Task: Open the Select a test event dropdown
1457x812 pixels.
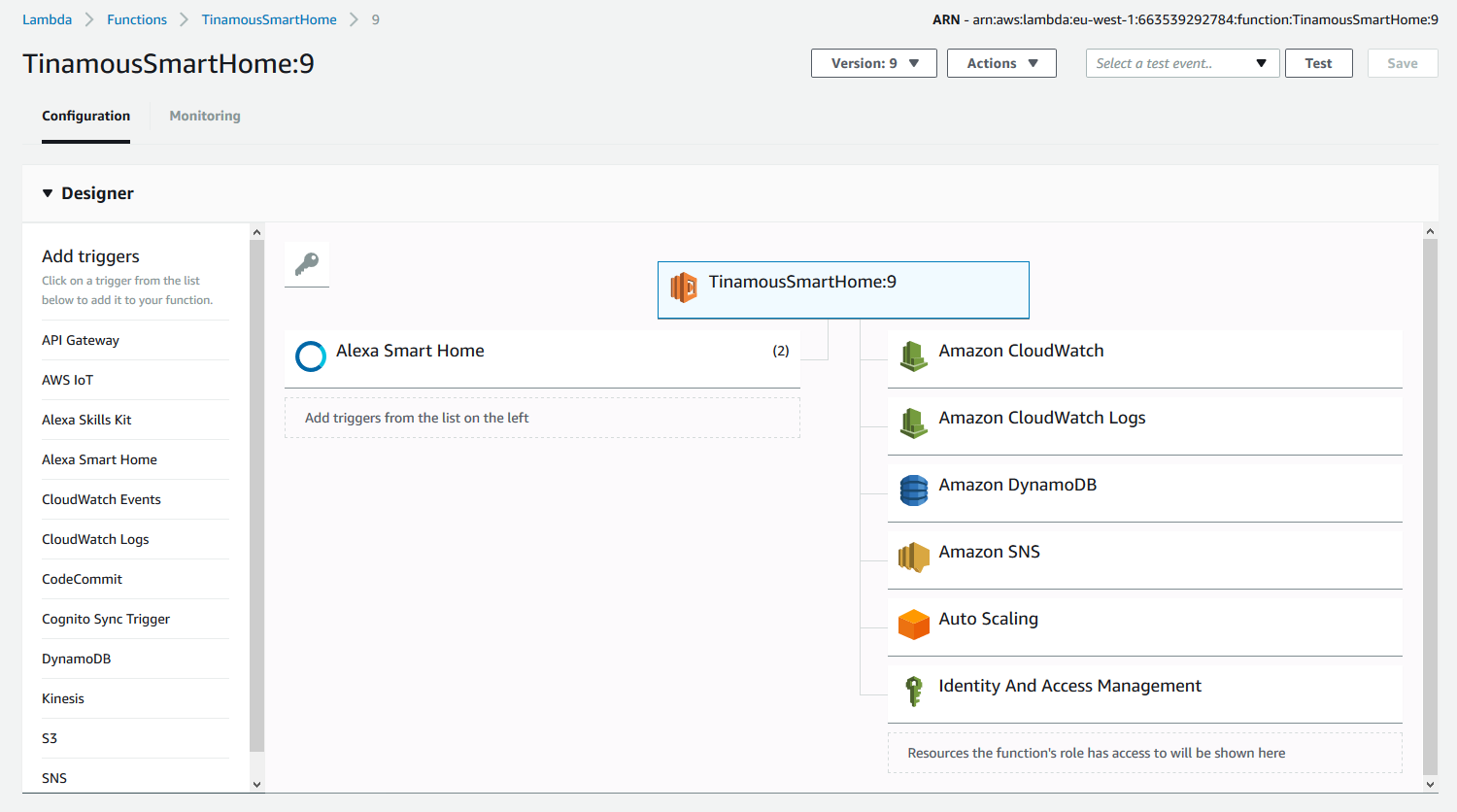Action: pos(1181,63)
